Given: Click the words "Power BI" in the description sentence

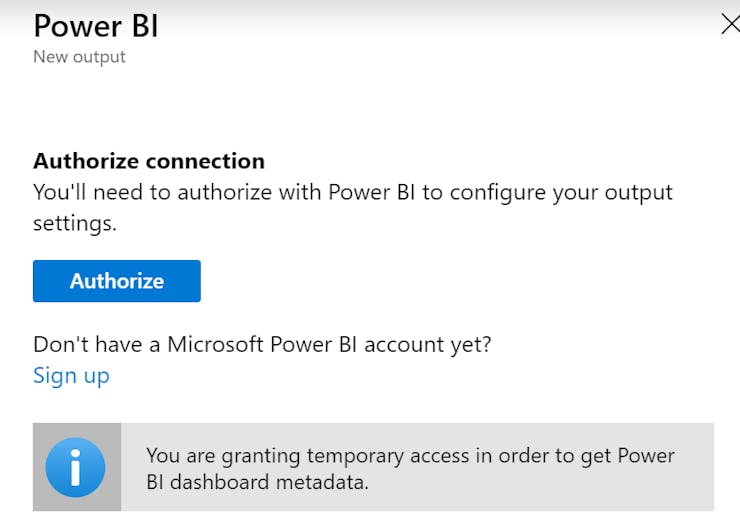Looking at the screenshot, I should point(371,192).
